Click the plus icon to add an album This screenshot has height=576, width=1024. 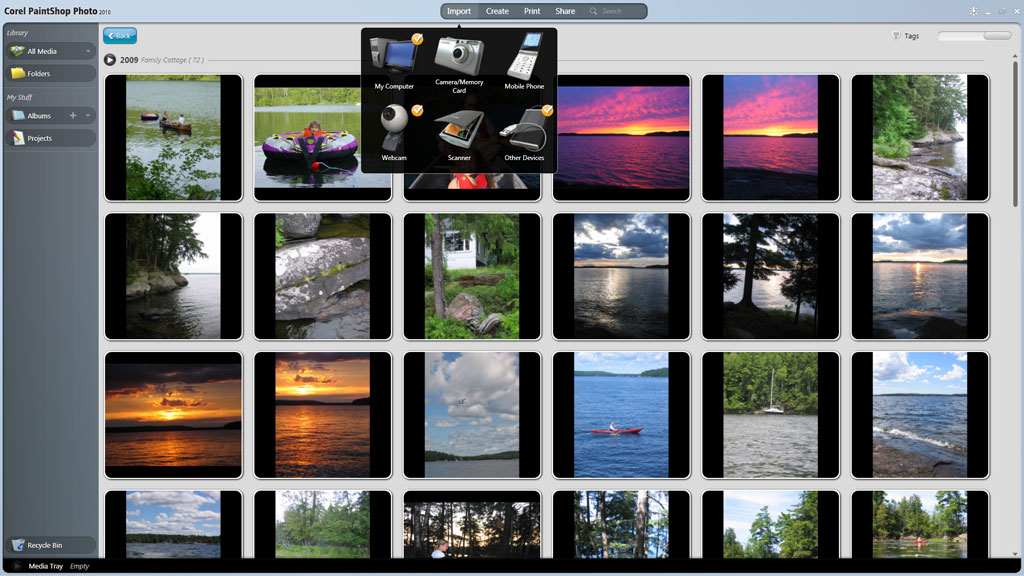(x=73, y=116)
